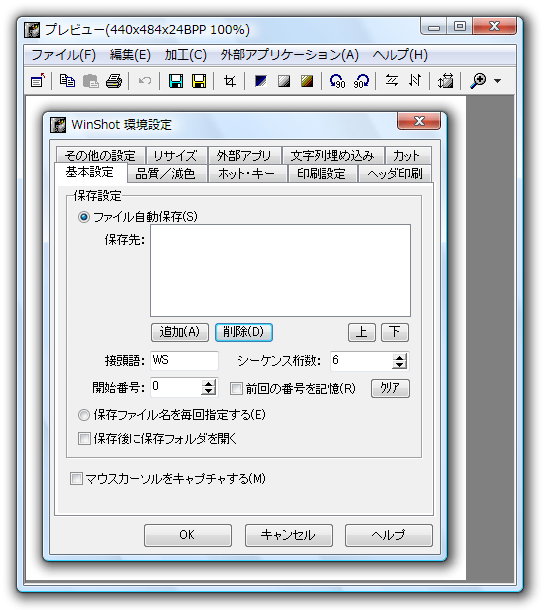Open the 加工(C) menu

186,55
